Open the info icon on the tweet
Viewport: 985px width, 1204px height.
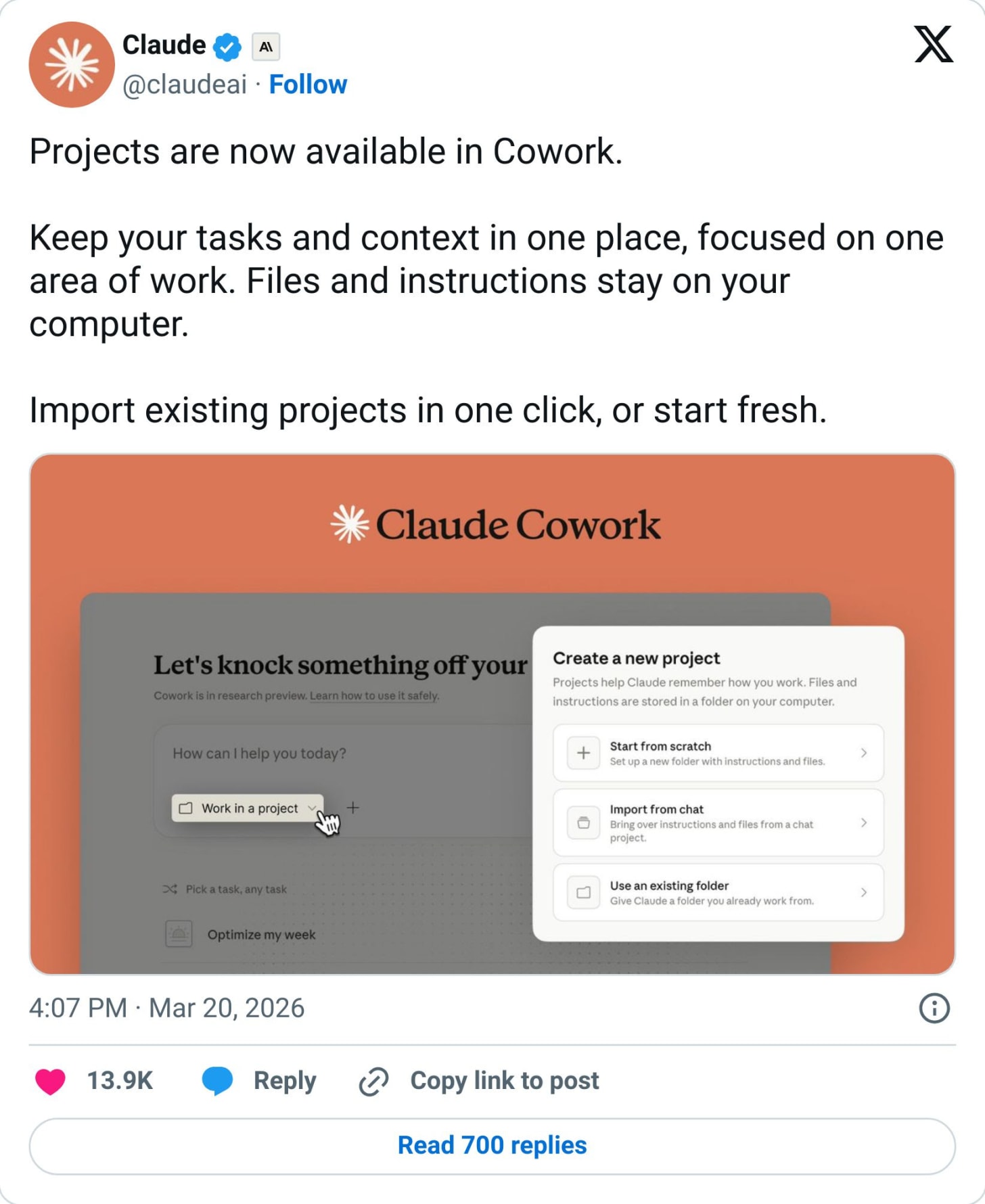coord(935,1009)
